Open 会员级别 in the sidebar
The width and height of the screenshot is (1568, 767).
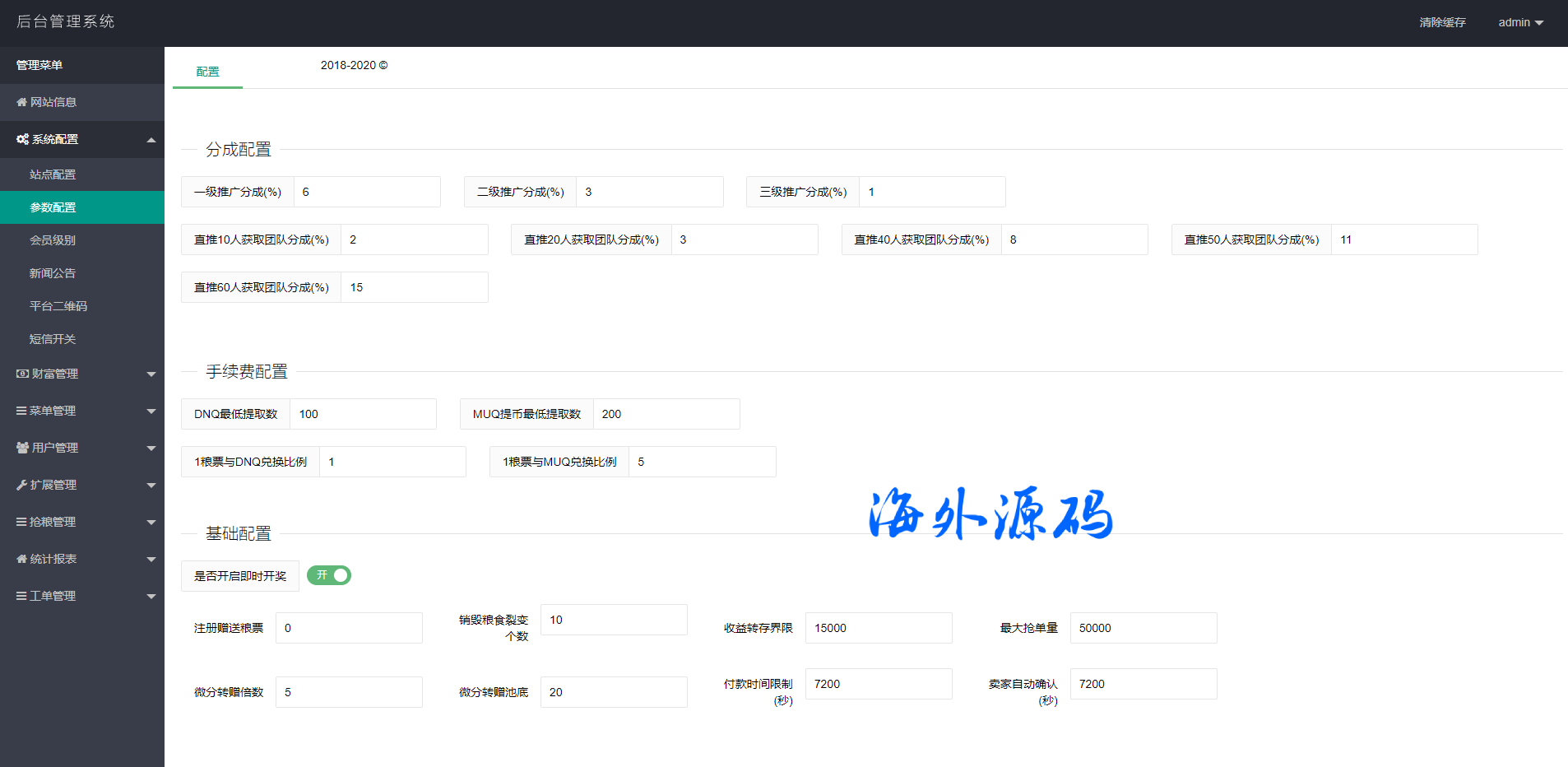tap(53, 240)
